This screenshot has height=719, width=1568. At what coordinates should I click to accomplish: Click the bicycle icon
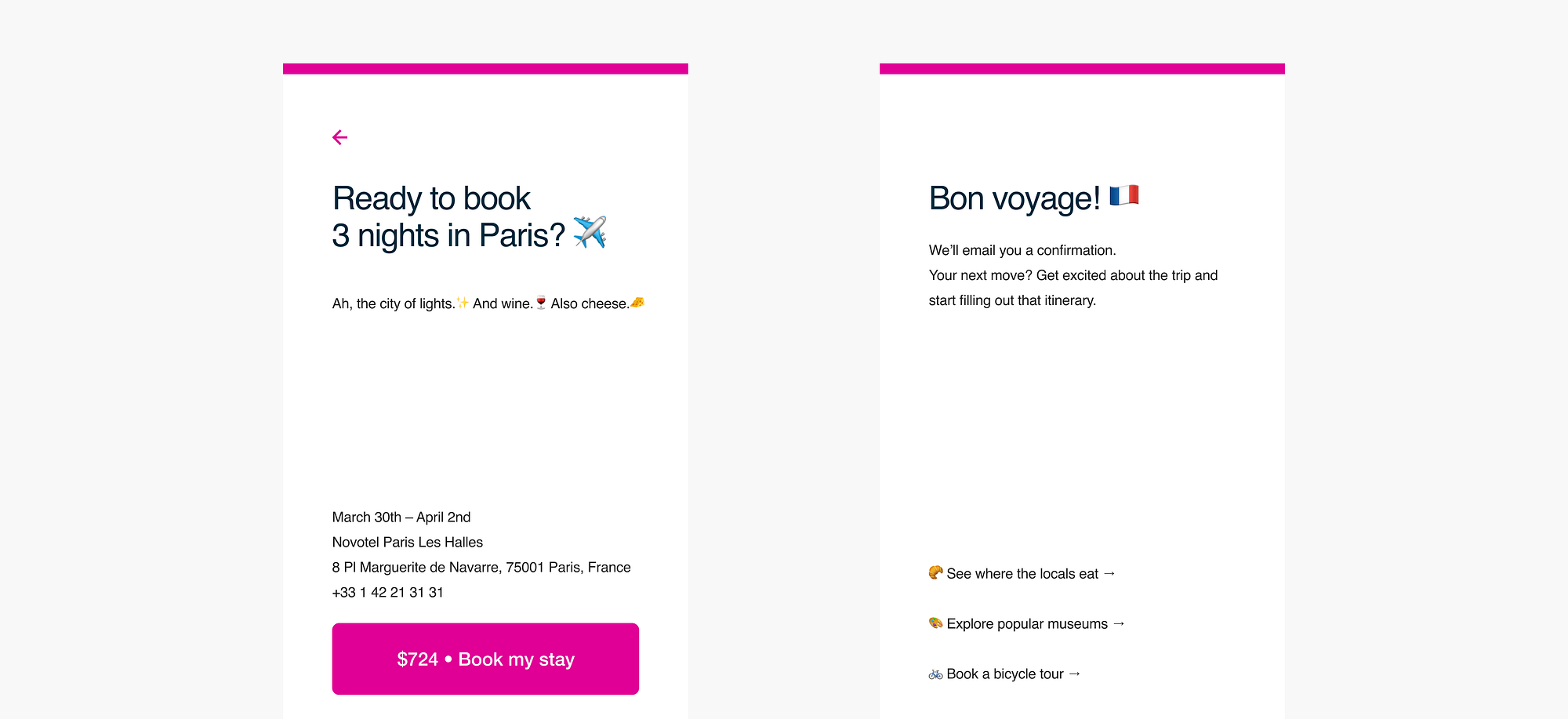point(935,674)
